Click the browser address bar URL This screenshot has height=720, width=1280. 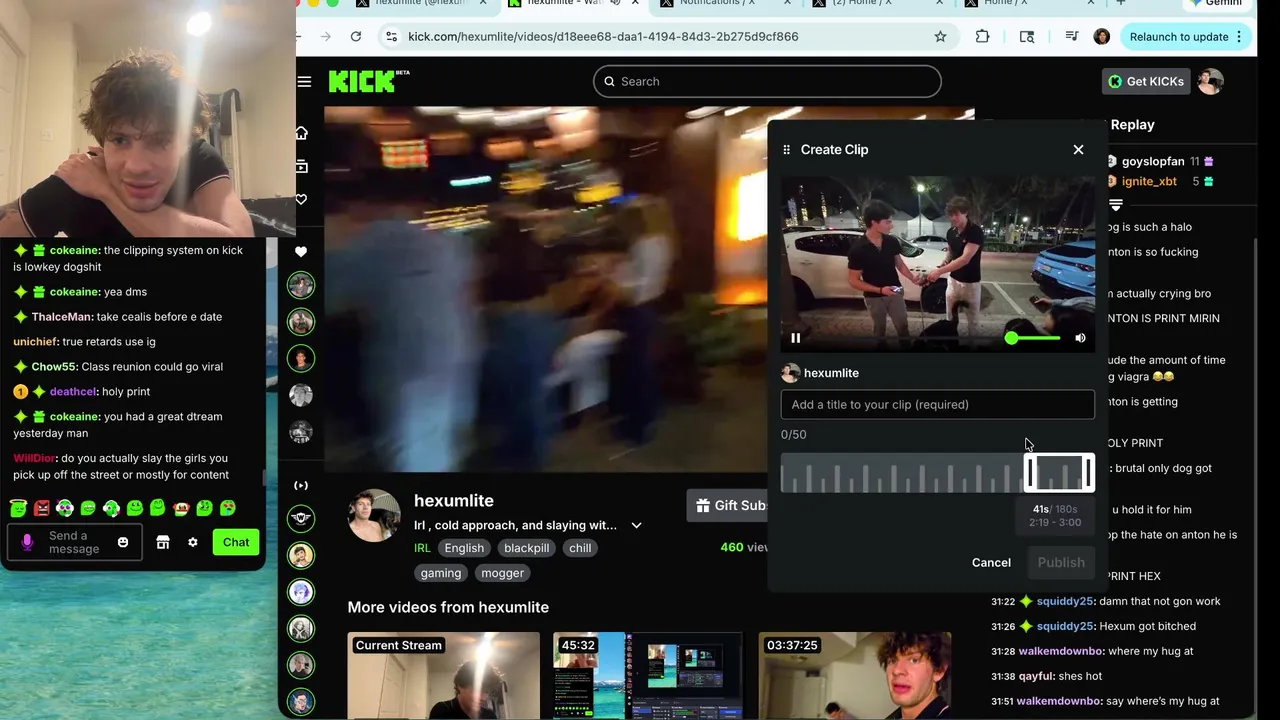click(603, 37)
